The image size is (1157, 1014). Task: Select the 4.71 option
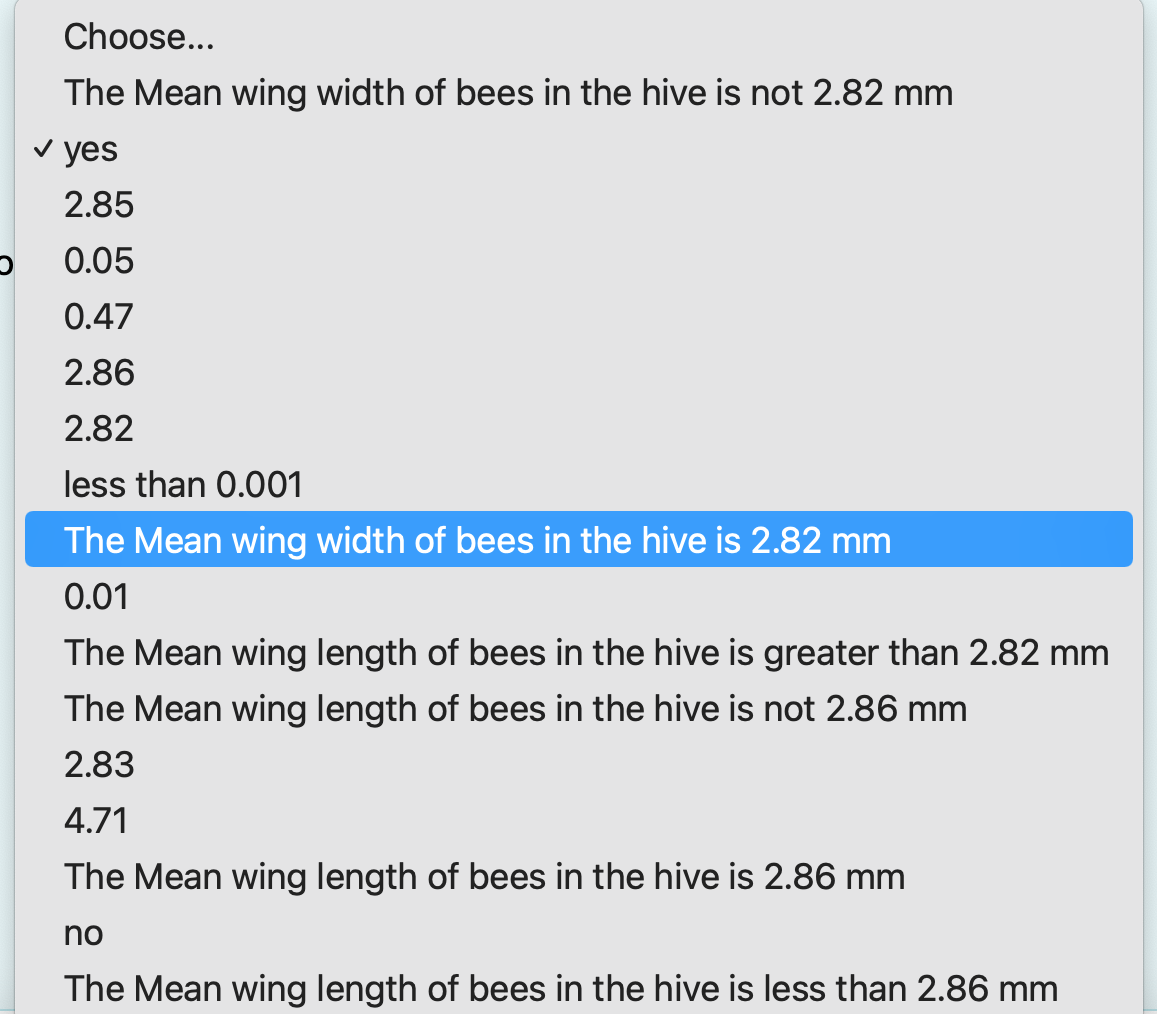coord(96,820)
